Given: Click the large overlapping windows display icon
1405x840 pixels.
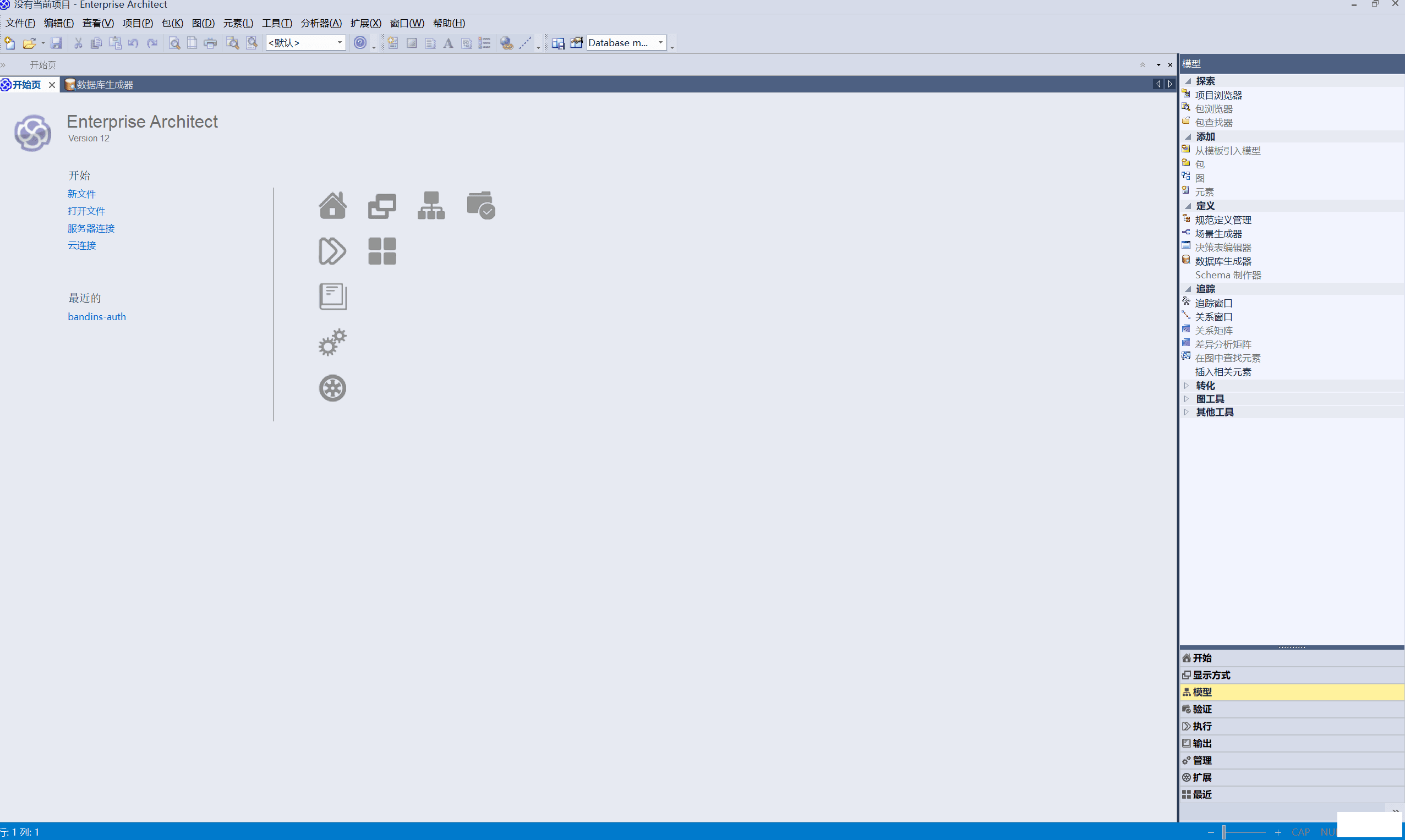Looking at the screenshot, I should 382,206.
